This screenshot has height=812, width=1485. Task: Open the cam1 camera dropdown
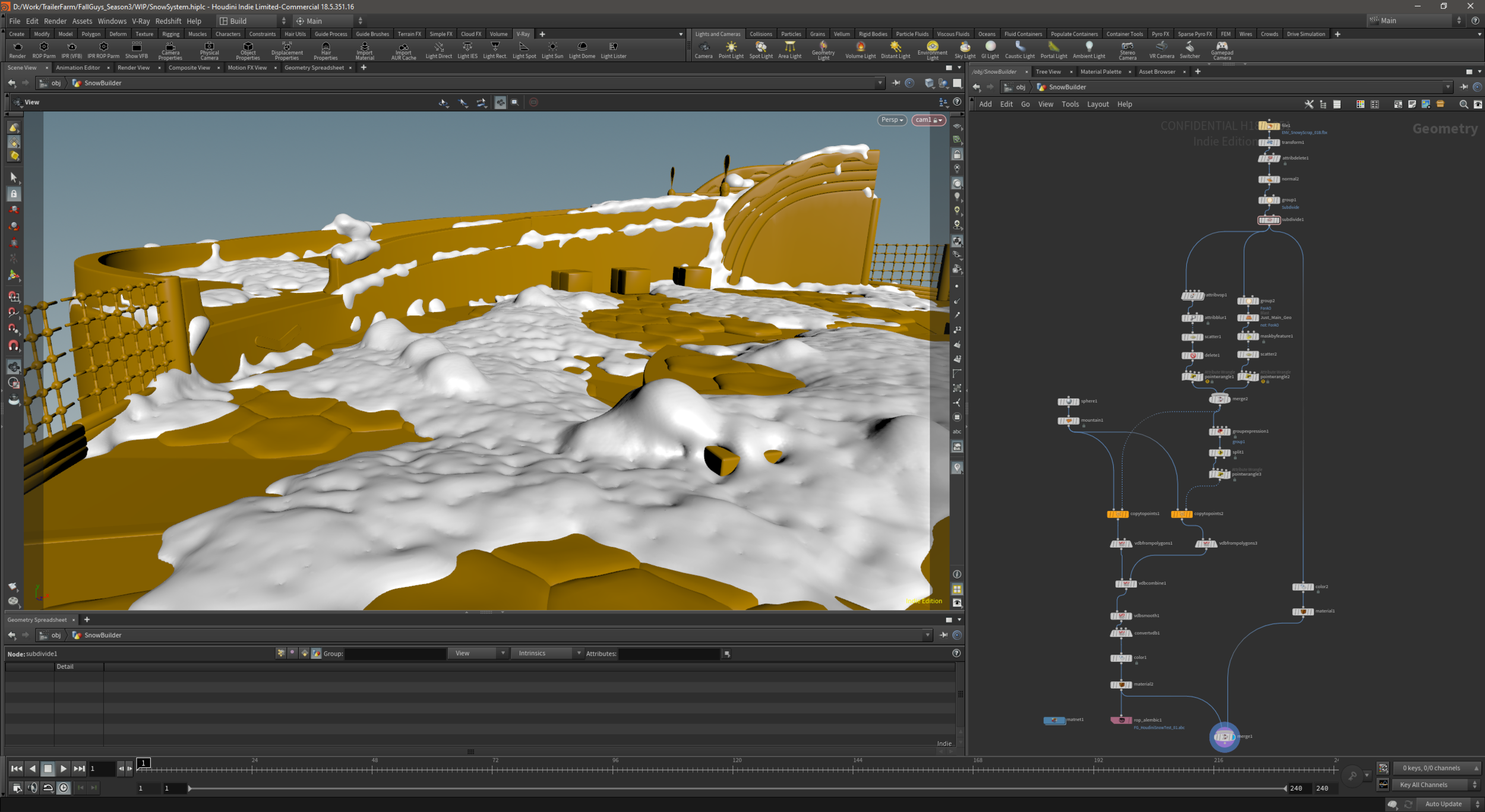[x=928, y=120]
